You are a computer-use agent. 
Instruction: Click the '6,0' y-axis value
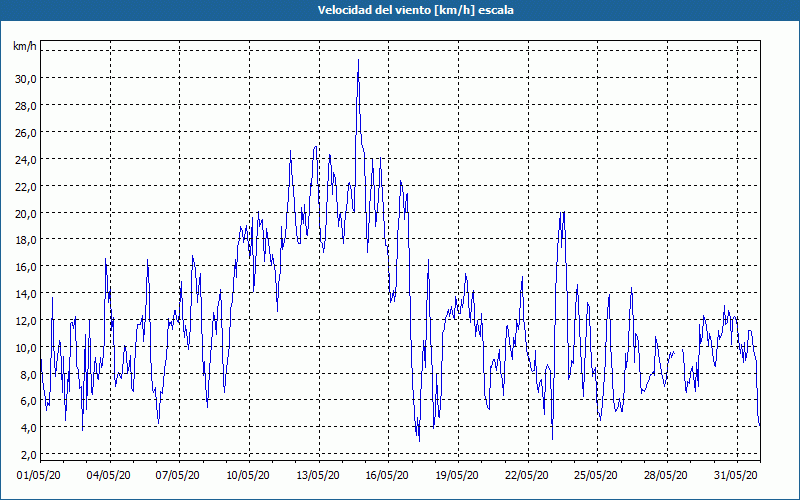28,401
